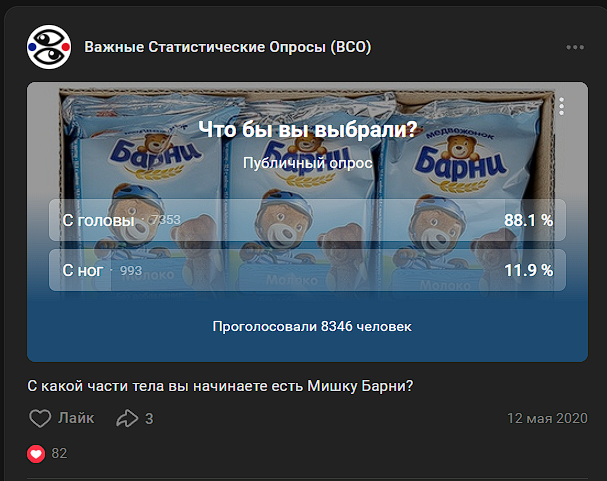The height and width of the screenshot is (481, 607).
Task: View who reacted via the 82 count
Action: coord(59,454)
